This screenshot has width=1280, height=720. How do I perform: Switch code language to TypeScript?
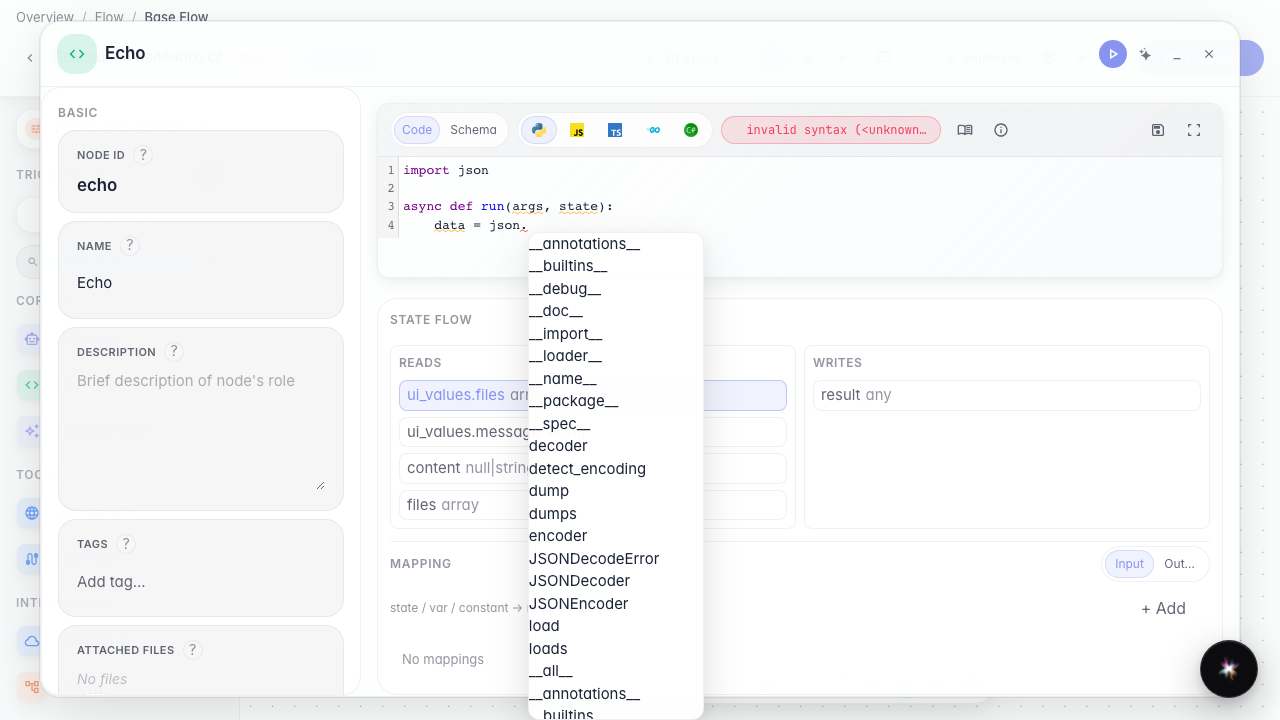(x=615, y=130)
